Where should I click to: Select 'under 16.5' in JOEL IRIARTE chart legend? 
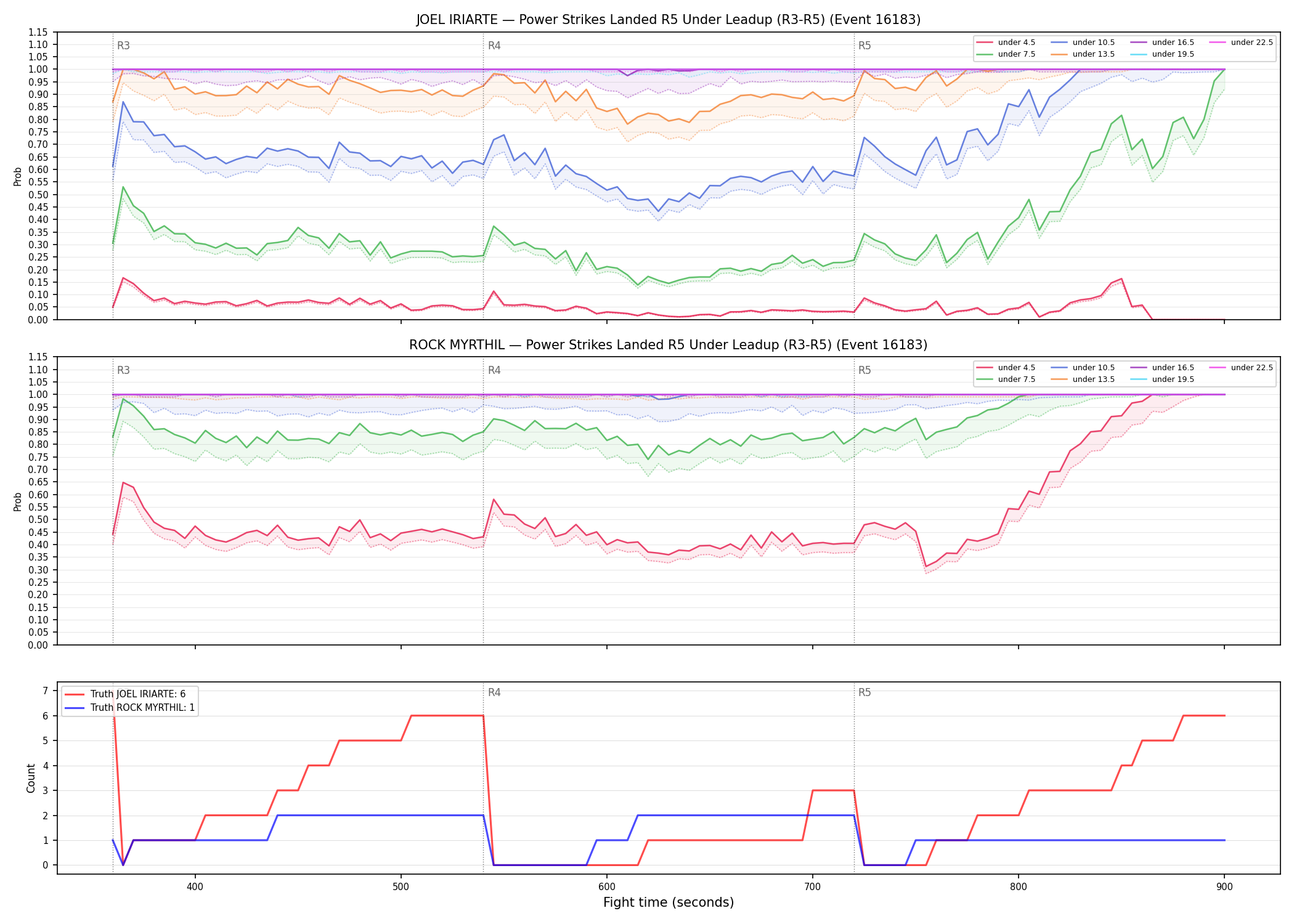(1162, 43)
